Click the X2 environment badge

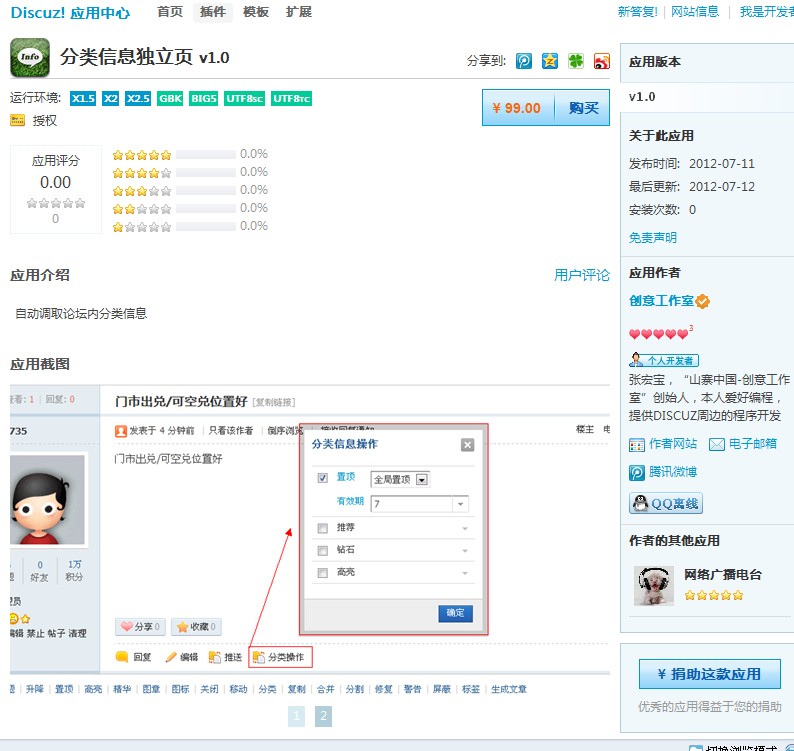tap(110, 98)
